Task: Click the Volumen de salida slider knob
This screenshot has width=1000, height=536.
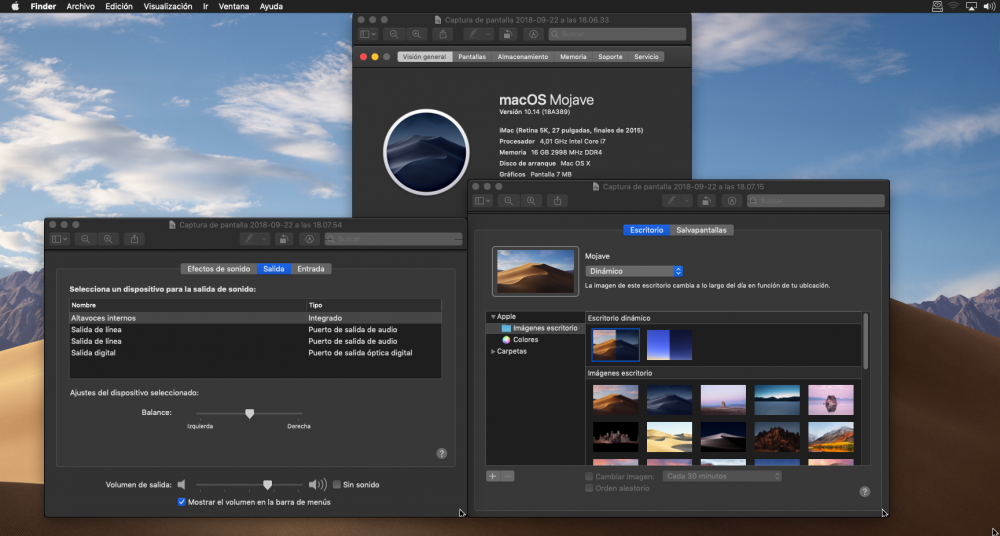Action: [x=268, y=485]
